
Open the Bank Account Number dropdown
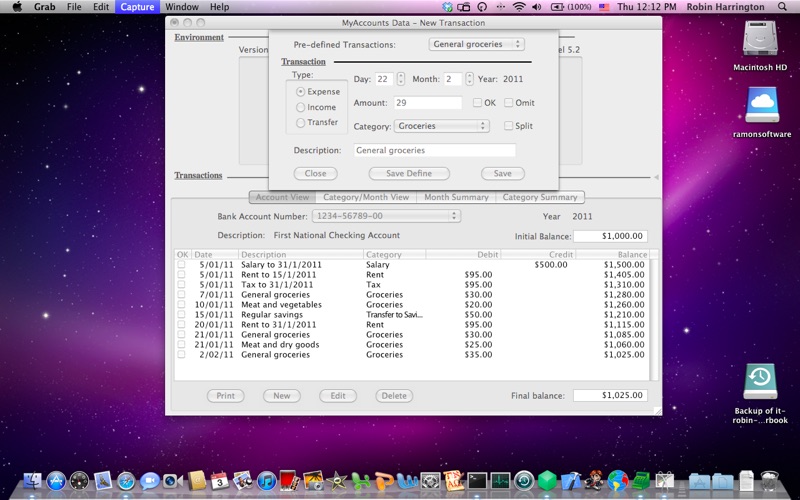[x=386, y=215]
